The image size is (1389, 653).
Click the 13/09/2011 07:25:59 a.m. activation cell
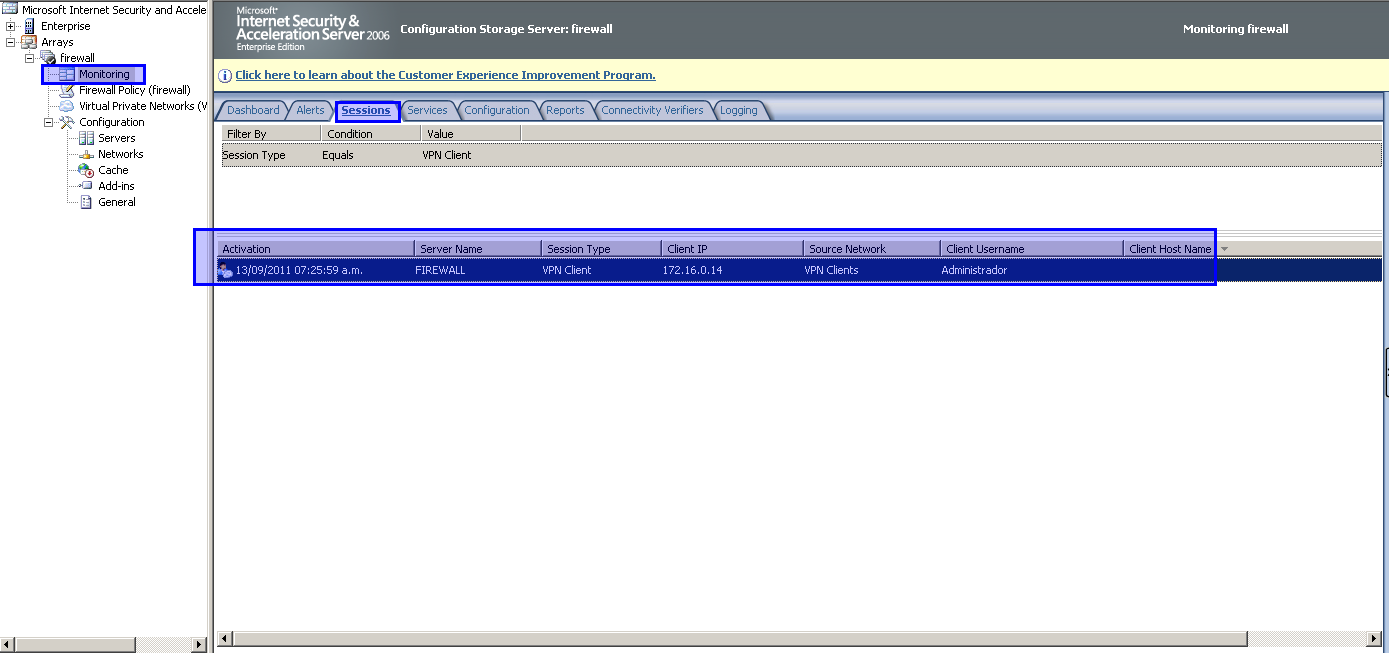point(299,270)
